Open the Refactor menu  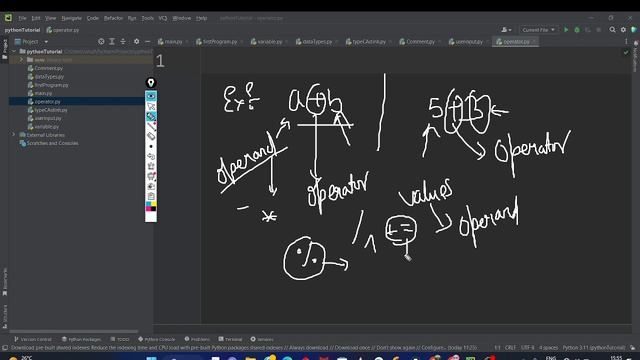coord(113,18)
